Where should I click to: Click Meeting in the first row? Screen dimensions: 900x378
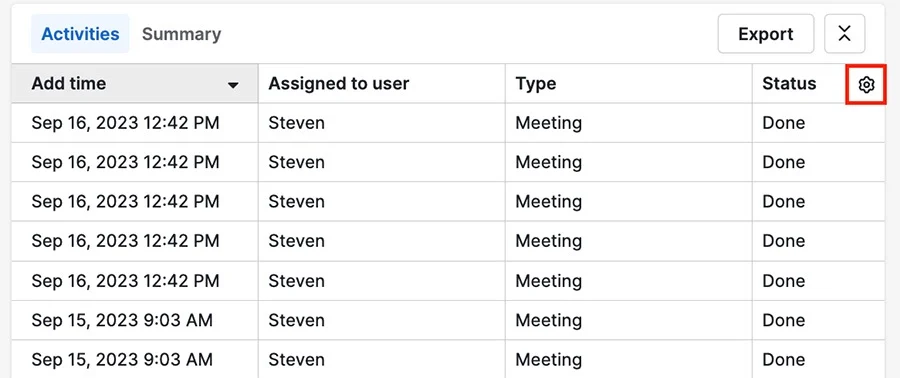[x=548, y=123]
